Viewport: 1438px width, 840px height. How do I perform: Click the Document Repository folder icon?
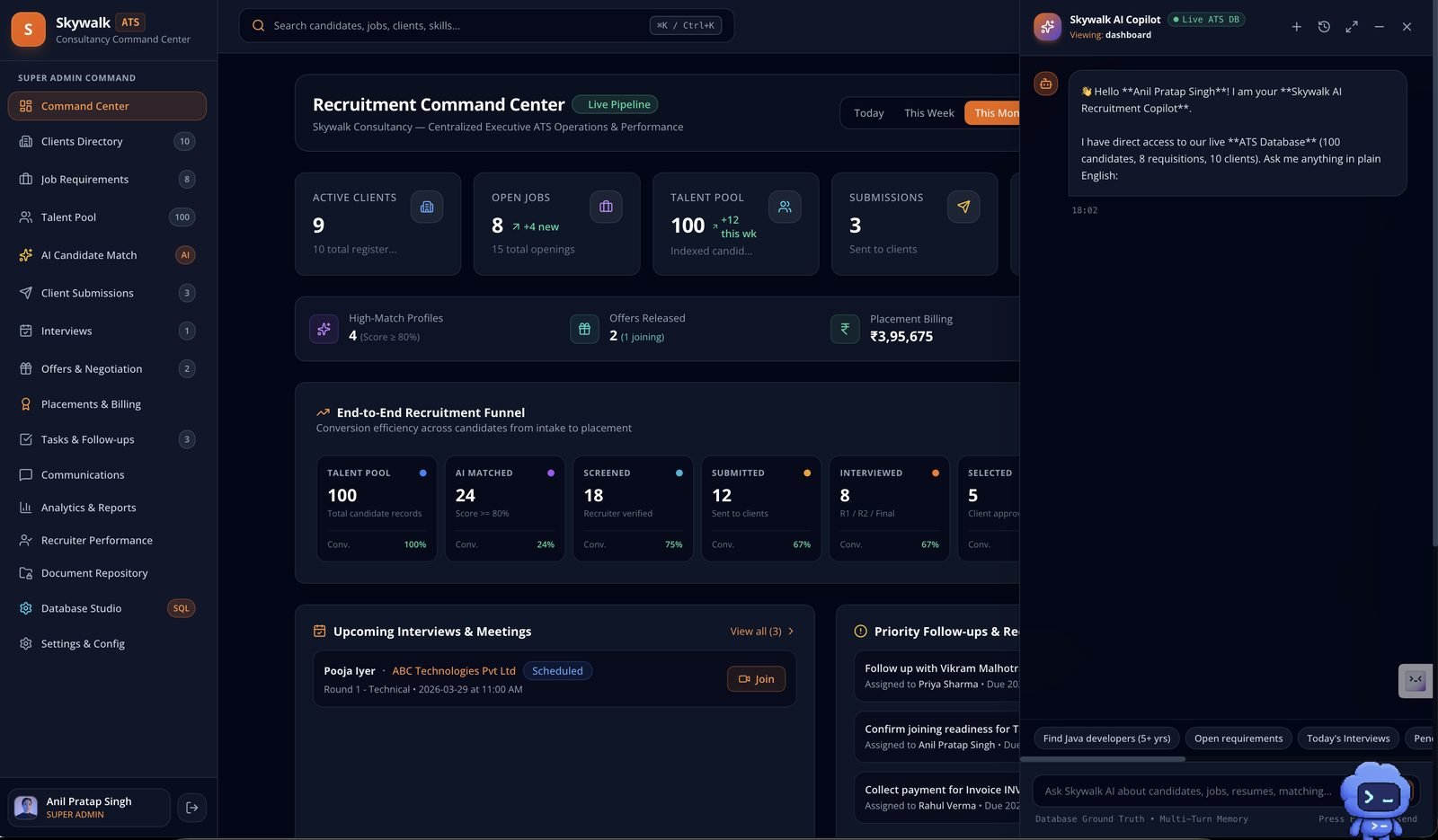[26, 573]
